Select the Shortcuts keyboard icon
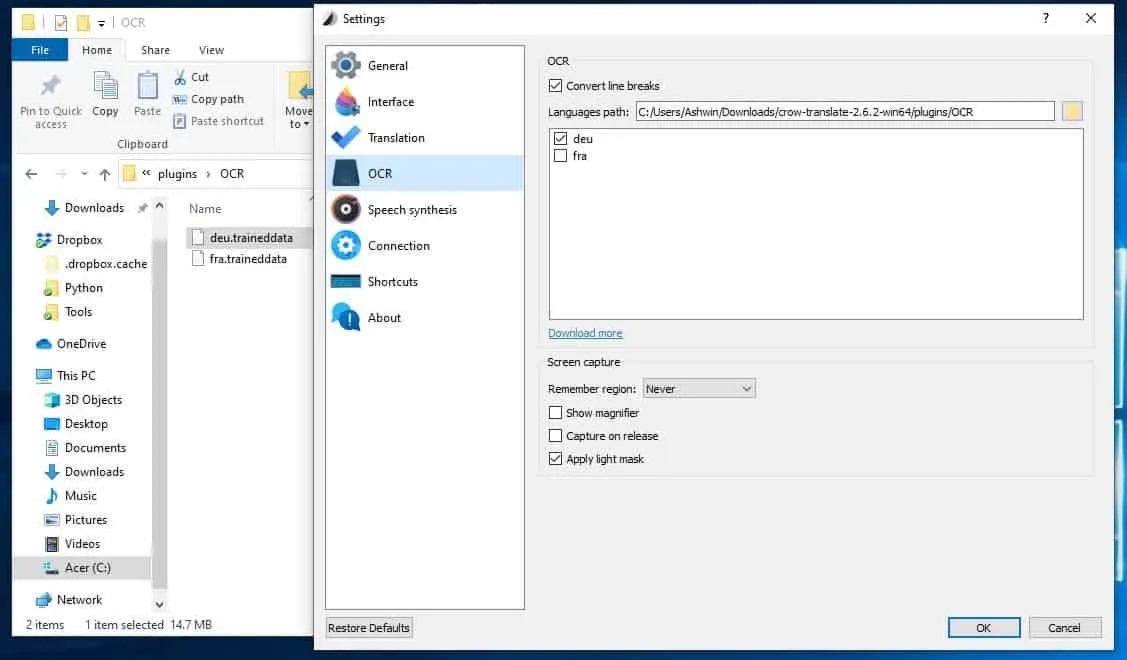This screenshot has width=1127, height=660. [x=346, y=281]
